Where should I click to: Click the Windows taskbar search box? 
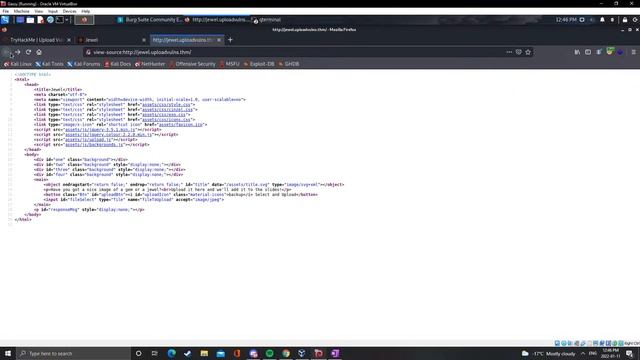pos(73,353)
